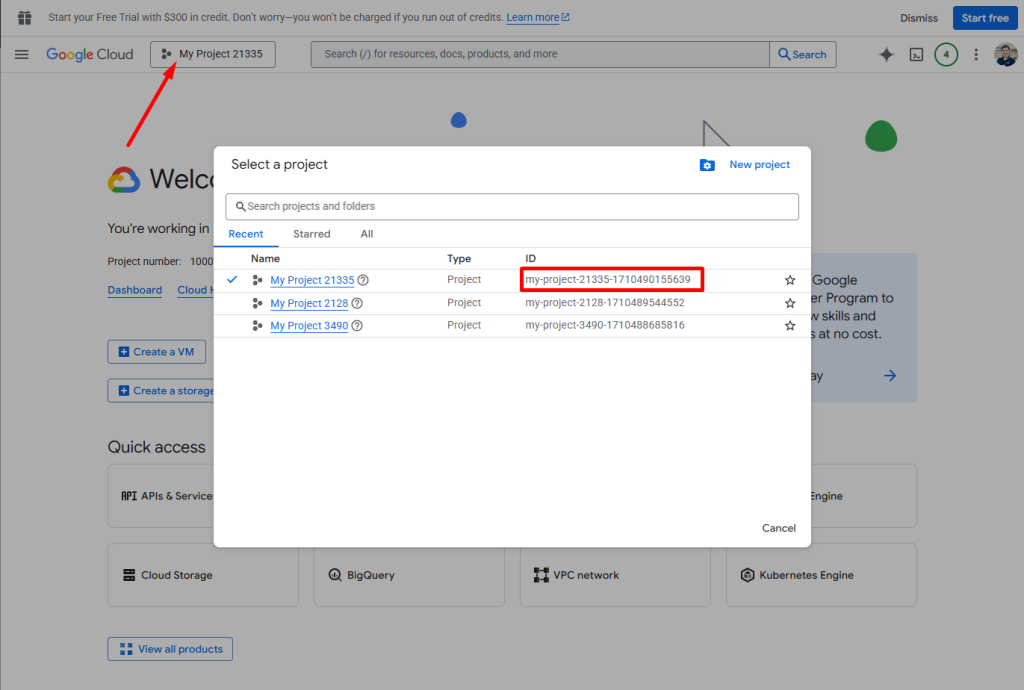Follow the Learn more link

pos(537,18)
